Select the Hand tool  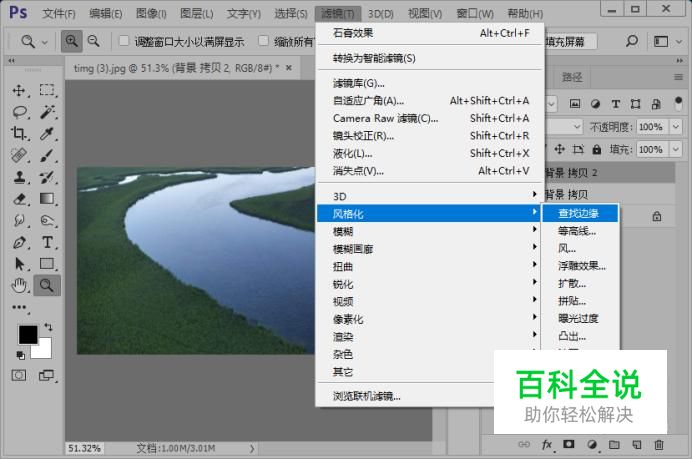click(19, 286)
